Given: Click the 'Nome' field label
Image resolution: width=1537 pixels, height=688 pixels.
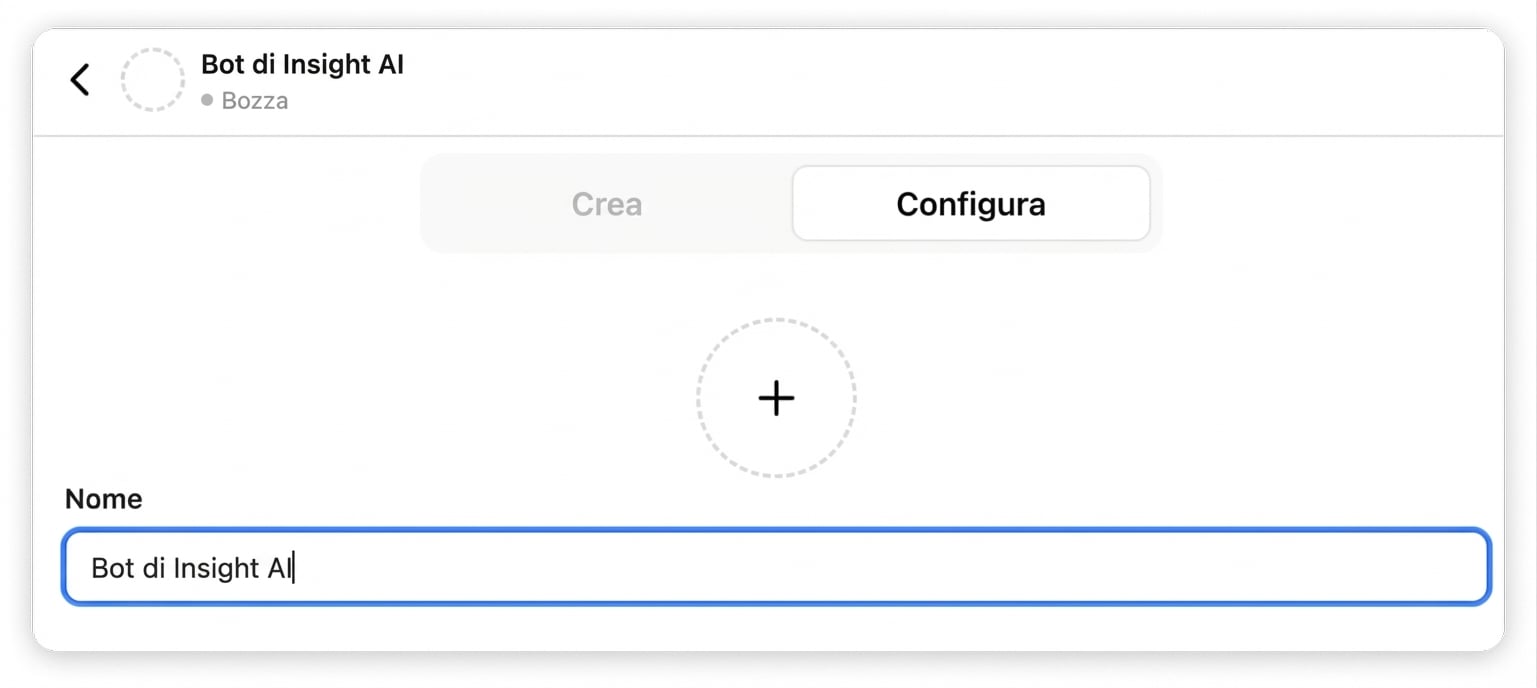Looking at the screenshot, I should (103, 498).
